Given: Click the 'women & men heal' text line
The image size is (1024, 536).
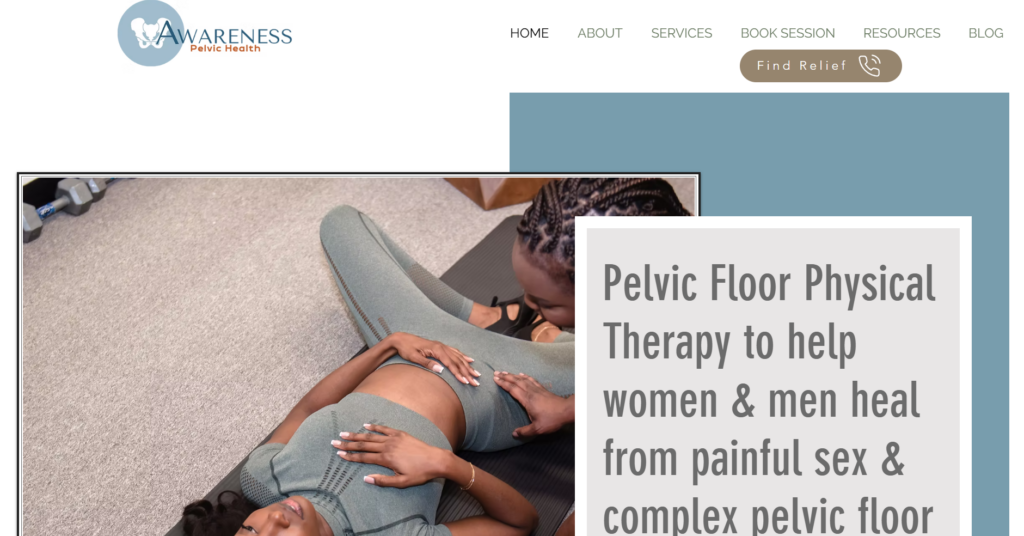Looking at the screenshot, I should click(x=761, y=400).
